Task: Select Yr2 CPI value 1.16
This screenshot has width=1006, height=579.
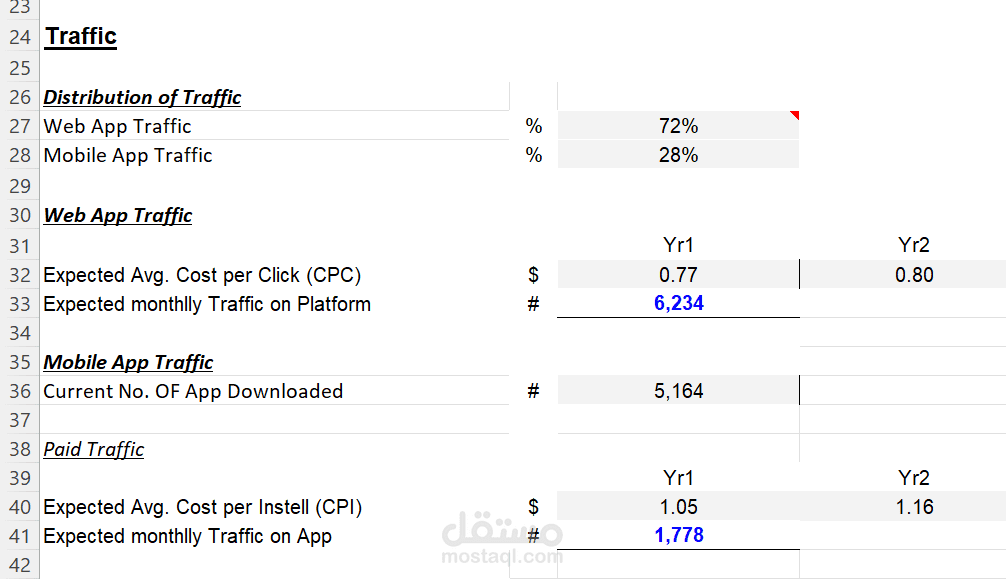Action: (x=914, y=507)
